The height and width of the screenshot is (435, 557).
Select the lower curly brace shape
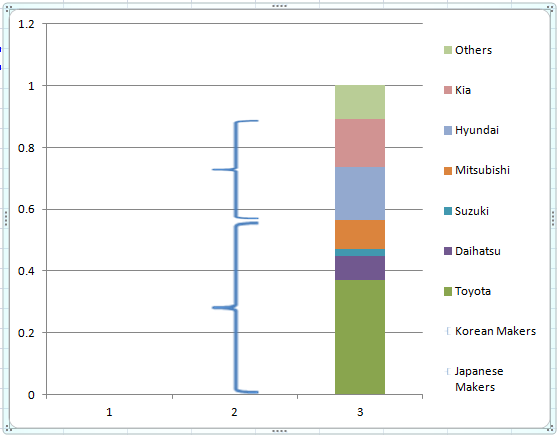(x=235, y=308)
